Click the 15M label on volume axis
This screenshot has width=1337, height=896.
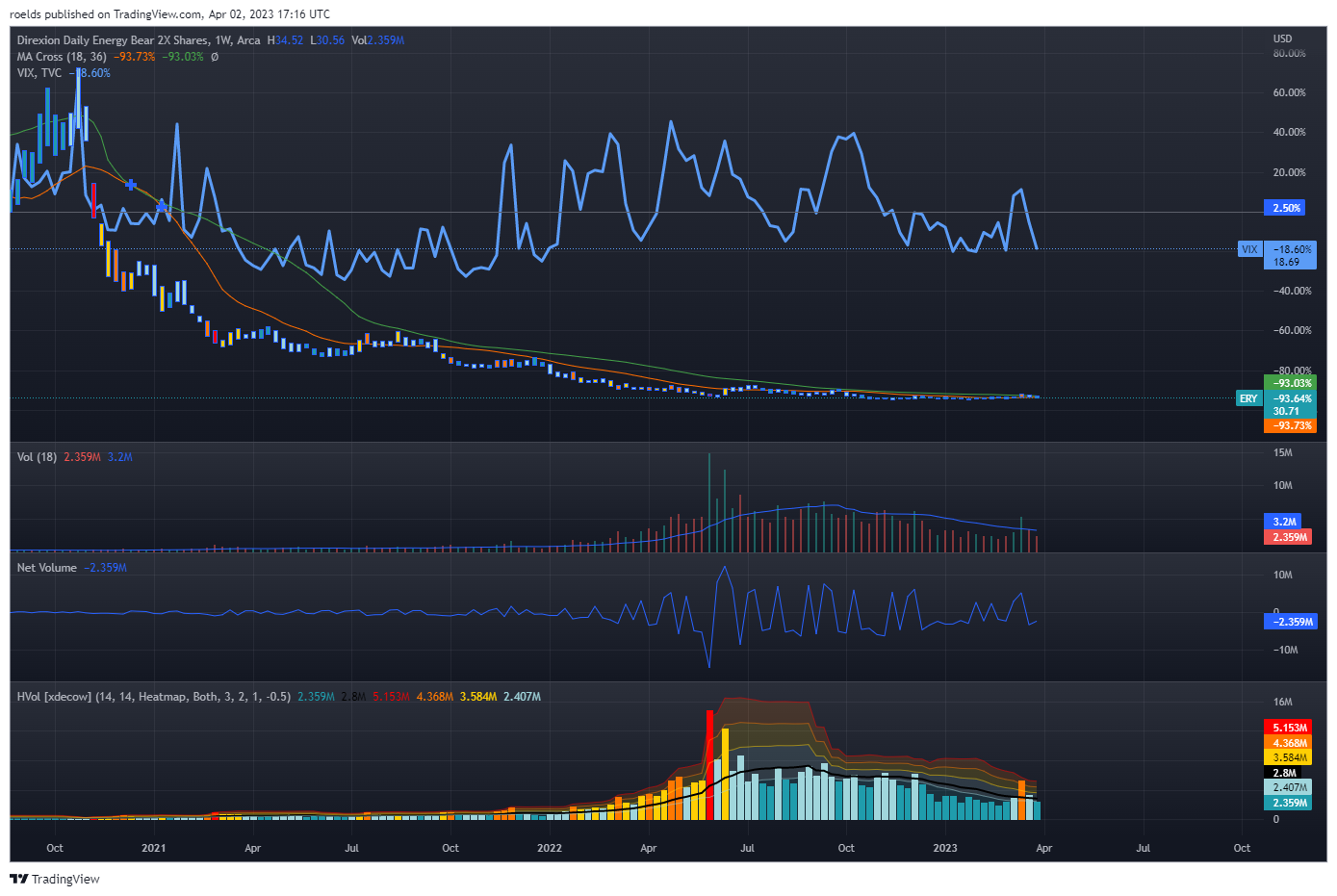click(x=1282, y=452)
